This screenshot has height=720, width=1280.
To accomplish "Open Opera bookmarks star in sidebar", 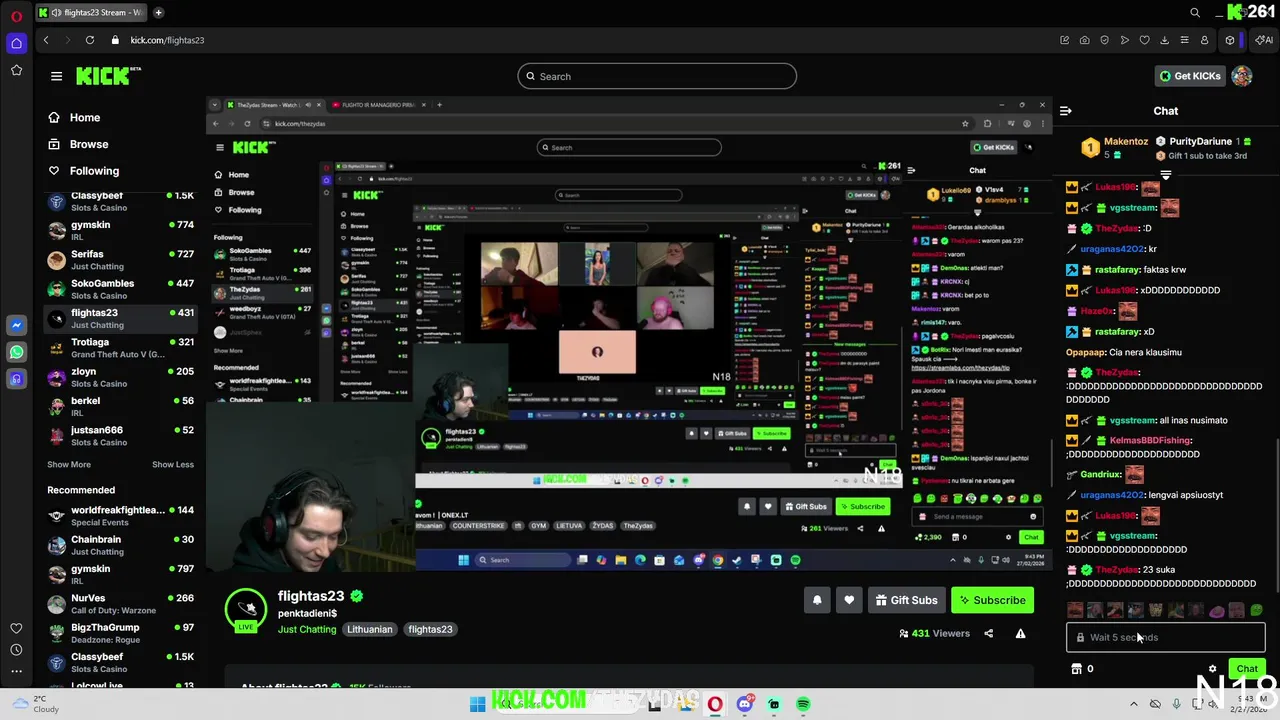I will click(x=16, y=70).
